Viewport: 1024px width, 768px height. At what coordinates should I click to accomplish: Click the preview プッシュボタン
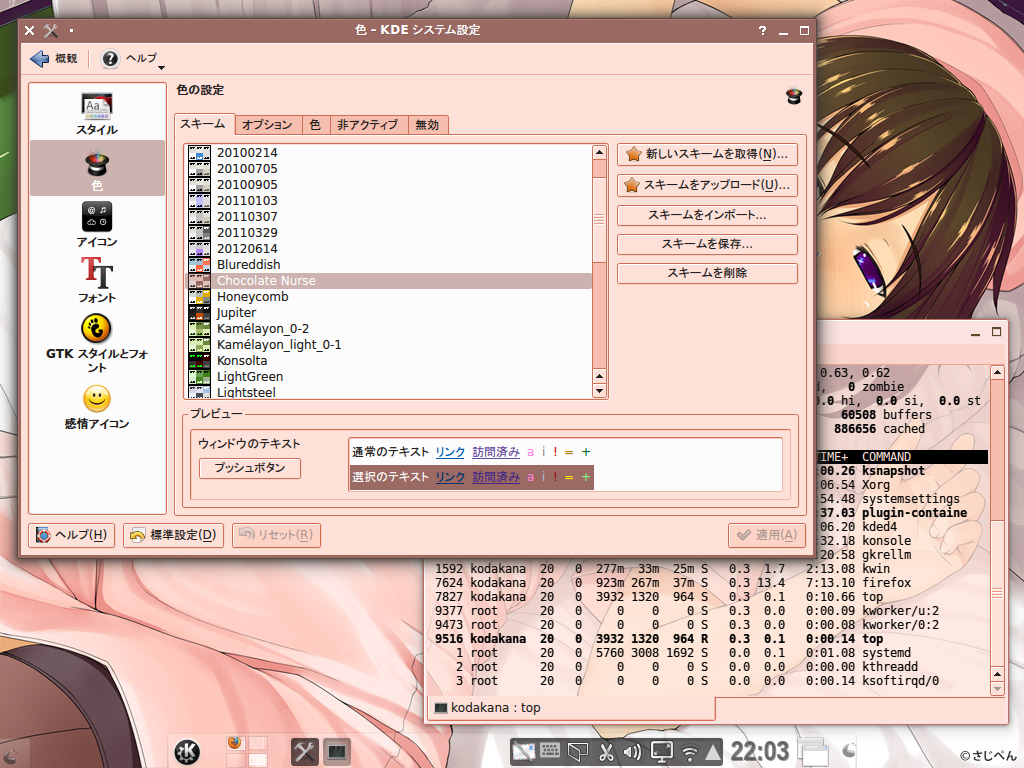coord(250,468)
